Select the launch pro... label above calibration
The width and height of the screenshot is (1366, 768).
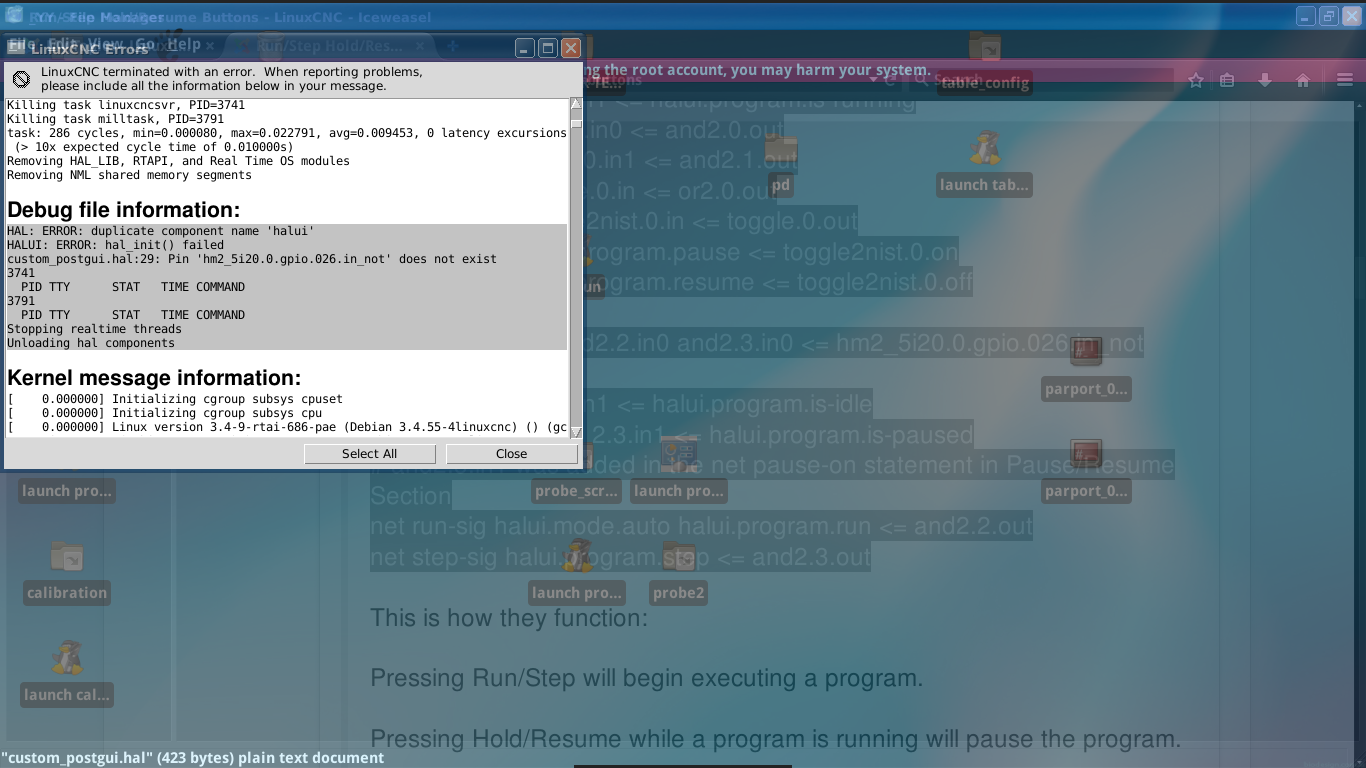67,491
